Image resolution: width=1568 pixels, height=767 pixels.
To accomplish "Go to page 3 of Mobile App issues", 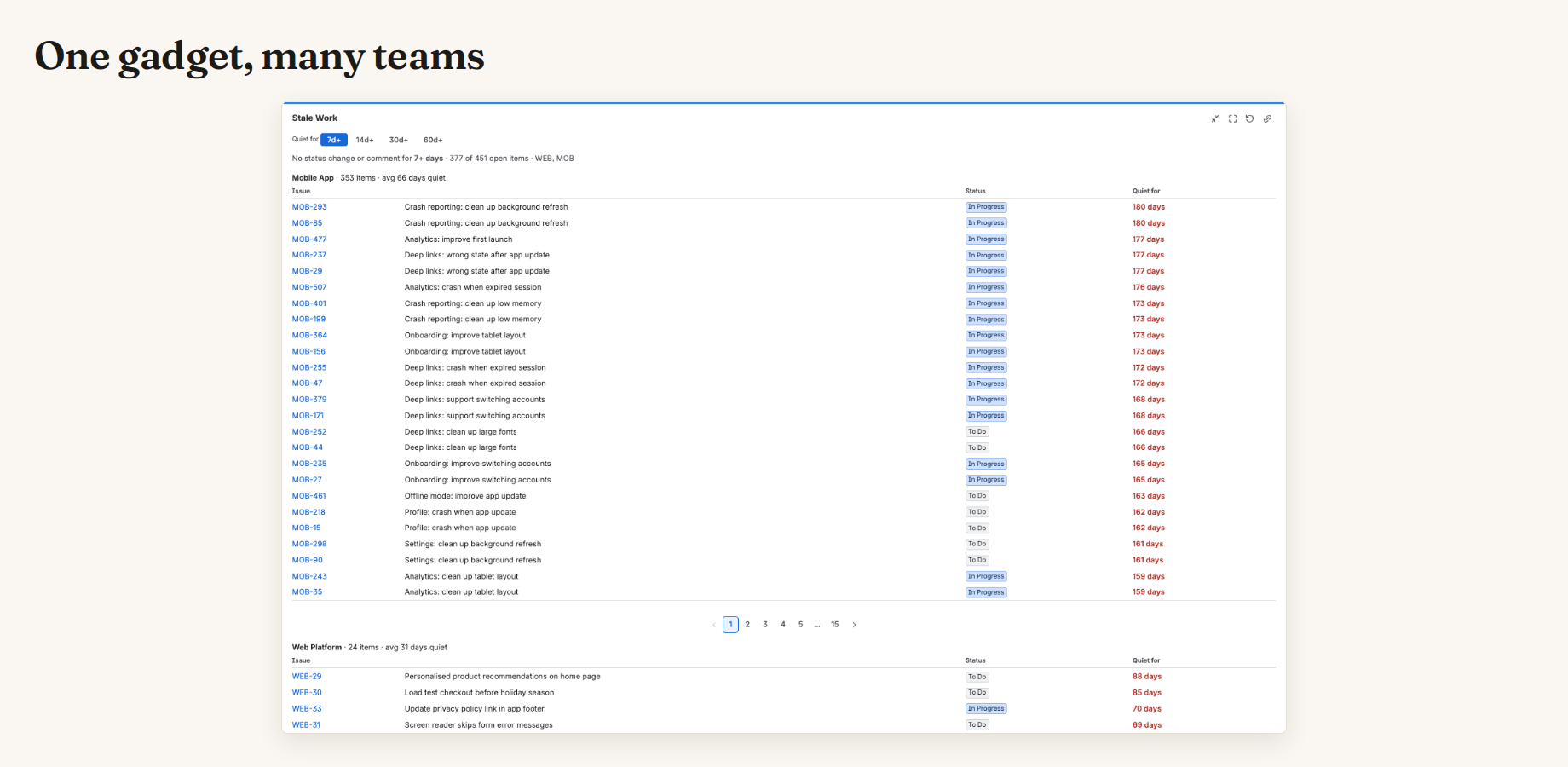I will coord(765,625).
